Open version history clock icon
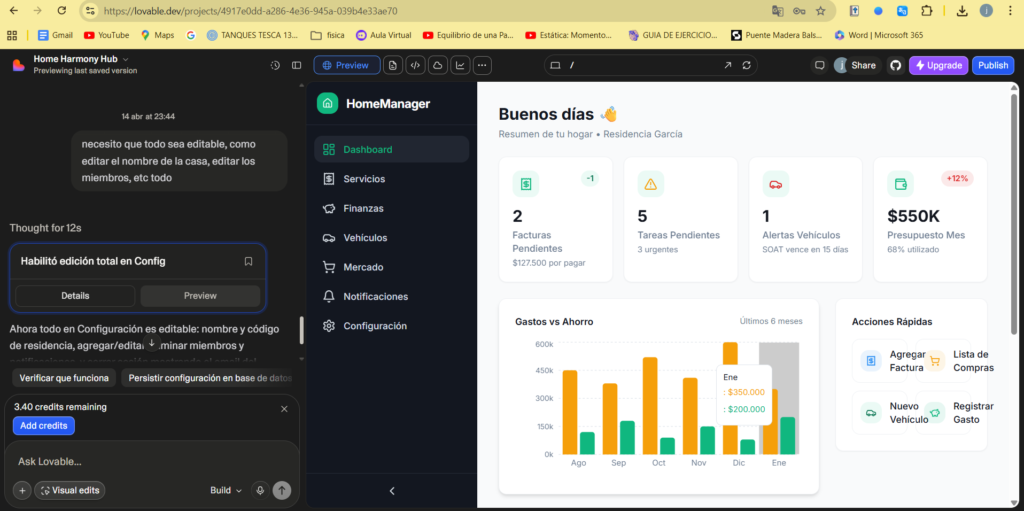 click(x=275, y=65)
